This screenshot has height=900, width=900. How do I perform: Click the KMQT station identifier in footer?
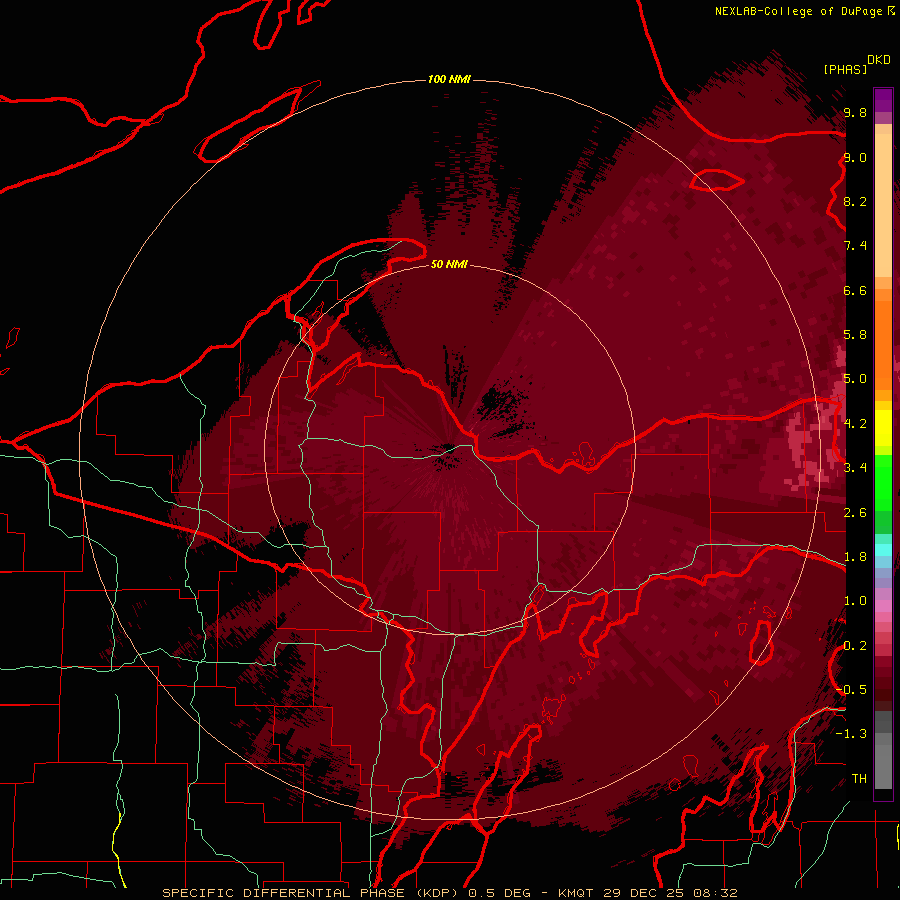pyautogui.click(x=575, y=893)
